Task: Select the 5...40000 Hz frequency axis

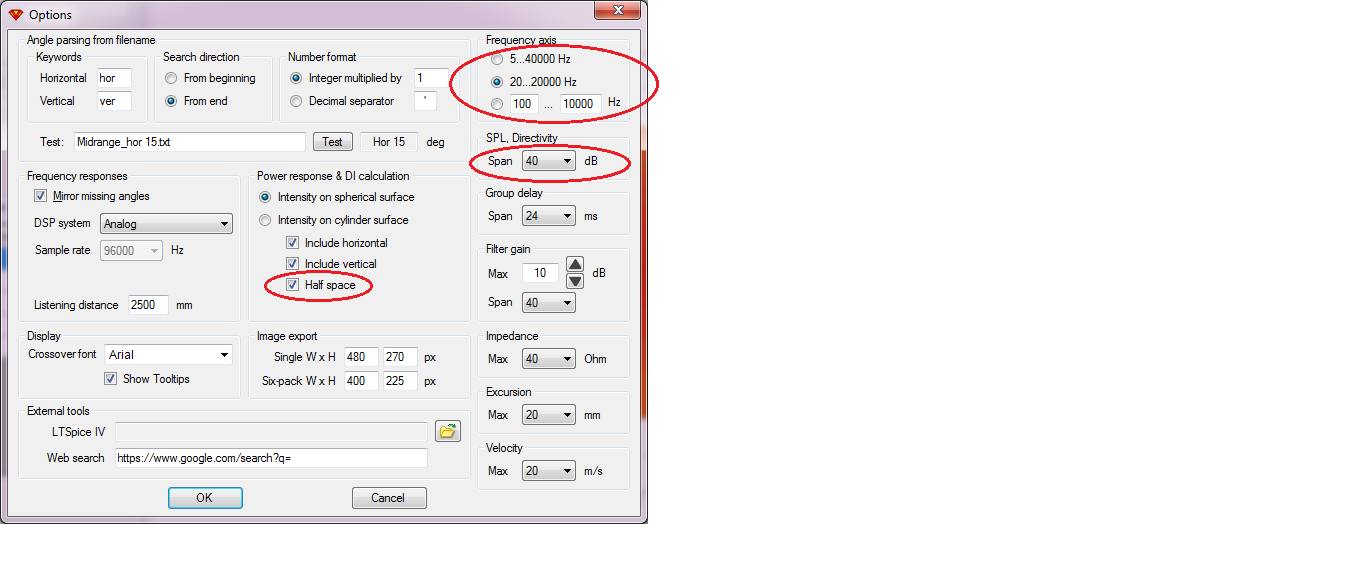Action: point(497,59)
